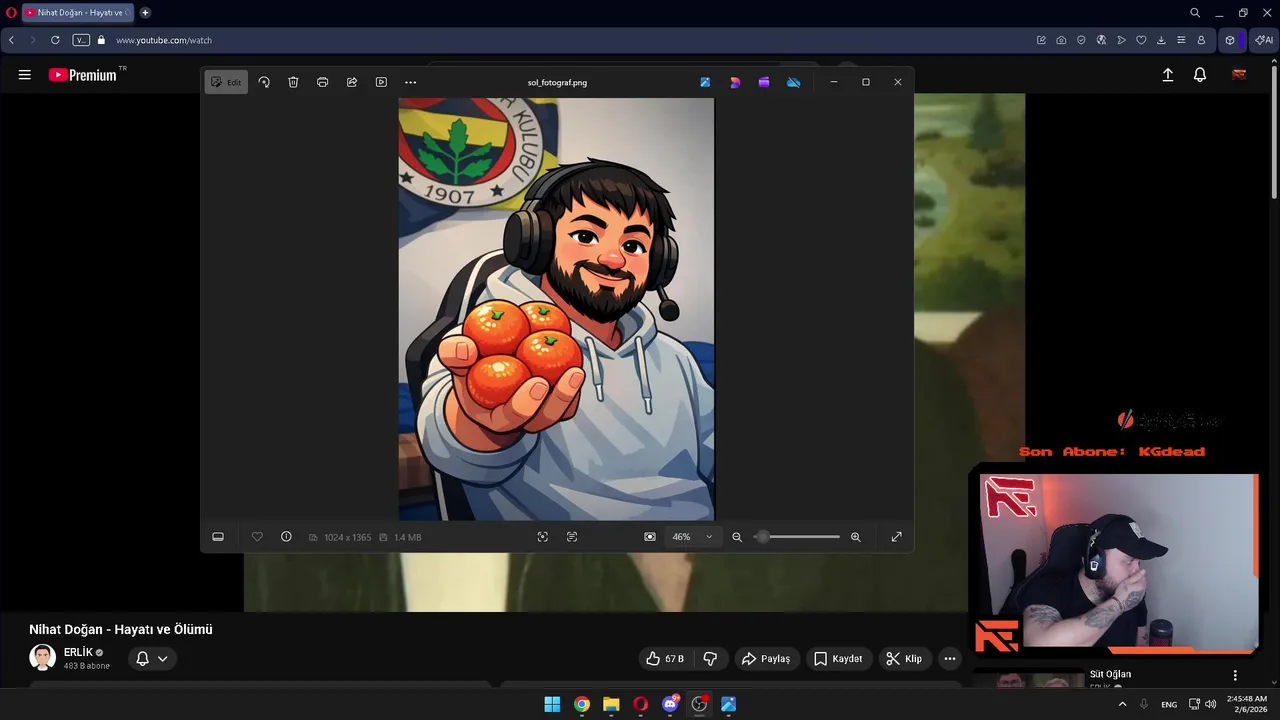Screen dimensions: 1280x720
Task: Open Opera downloads icon
Action: coord(1161,40)
